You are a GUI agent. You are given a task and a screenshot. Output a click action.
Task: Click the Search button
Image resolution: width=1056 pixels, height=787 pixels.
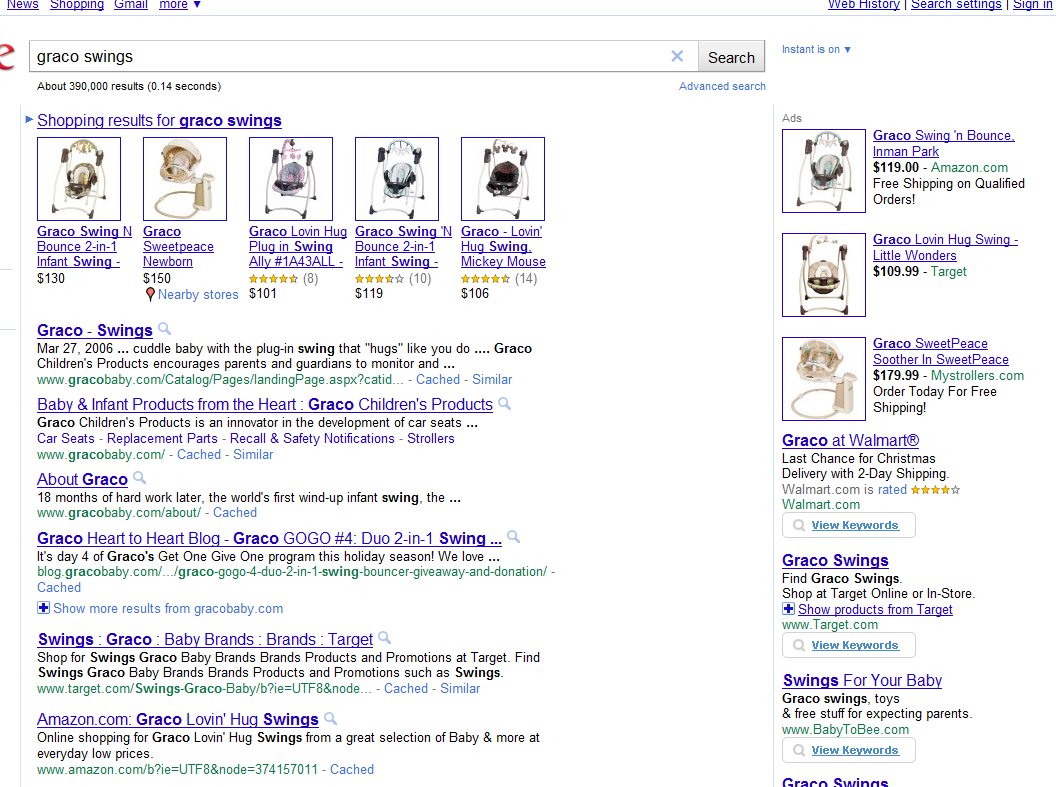point(731,57)
